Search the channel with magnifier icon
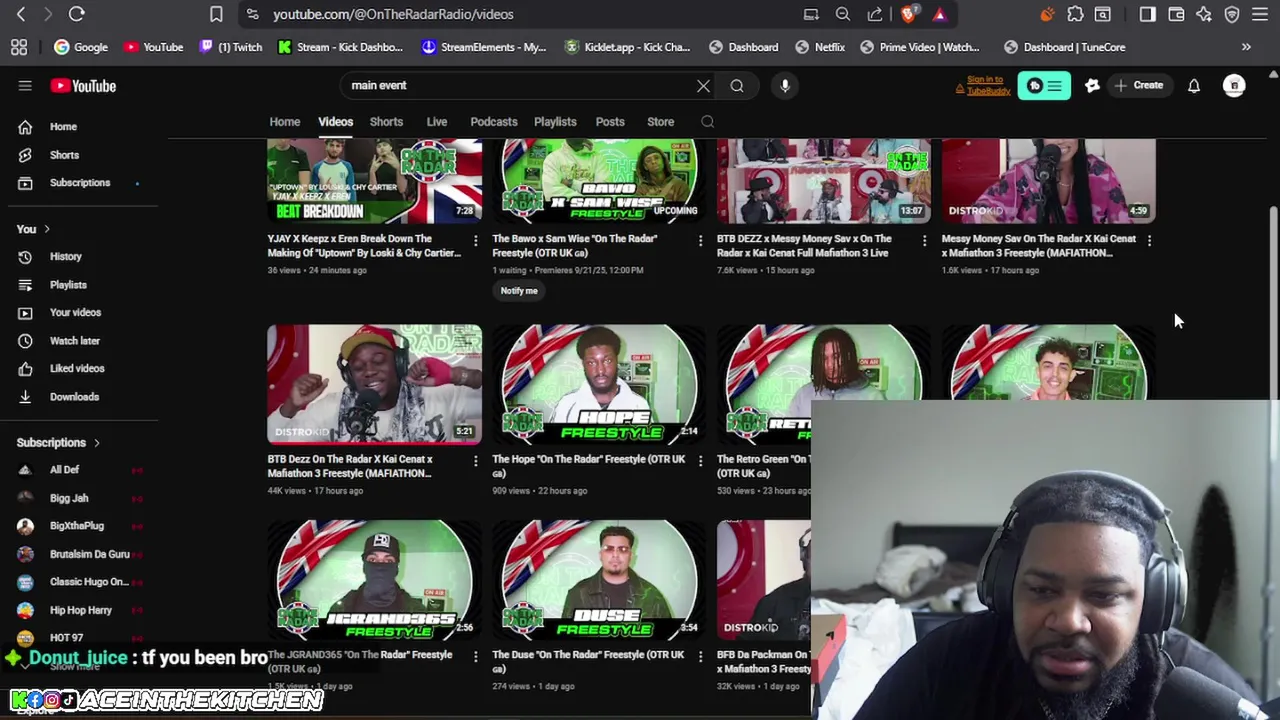The height and width of the screenshot is (720, 1280). pyautogui.click(x=707, y=122)
